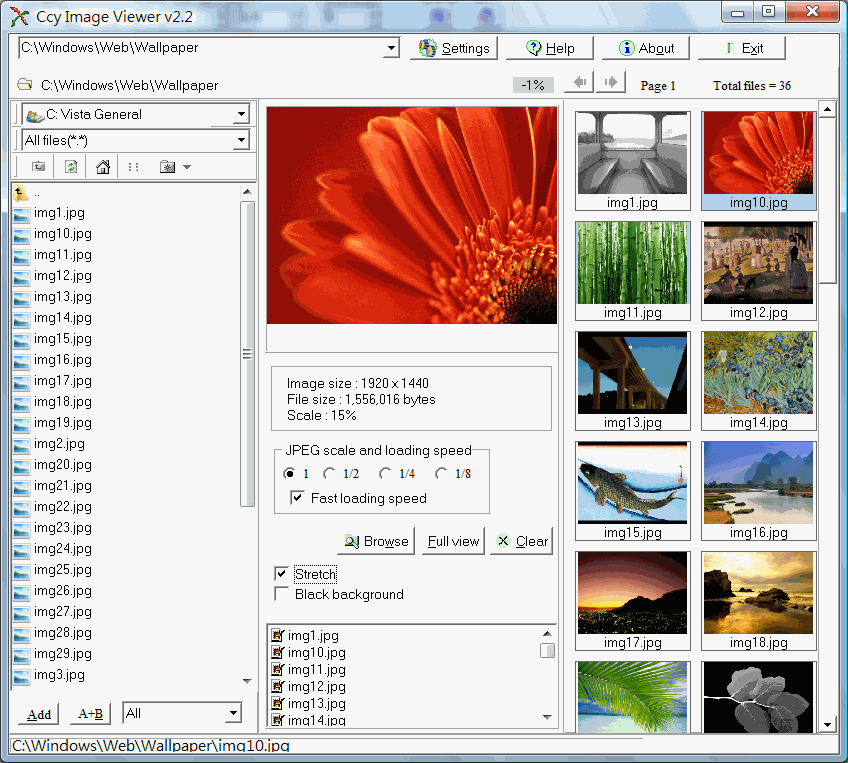Viewport: 848px width, 763px height.
Task: Click the new folder icon in toolbar
Action: pos(167,167)
